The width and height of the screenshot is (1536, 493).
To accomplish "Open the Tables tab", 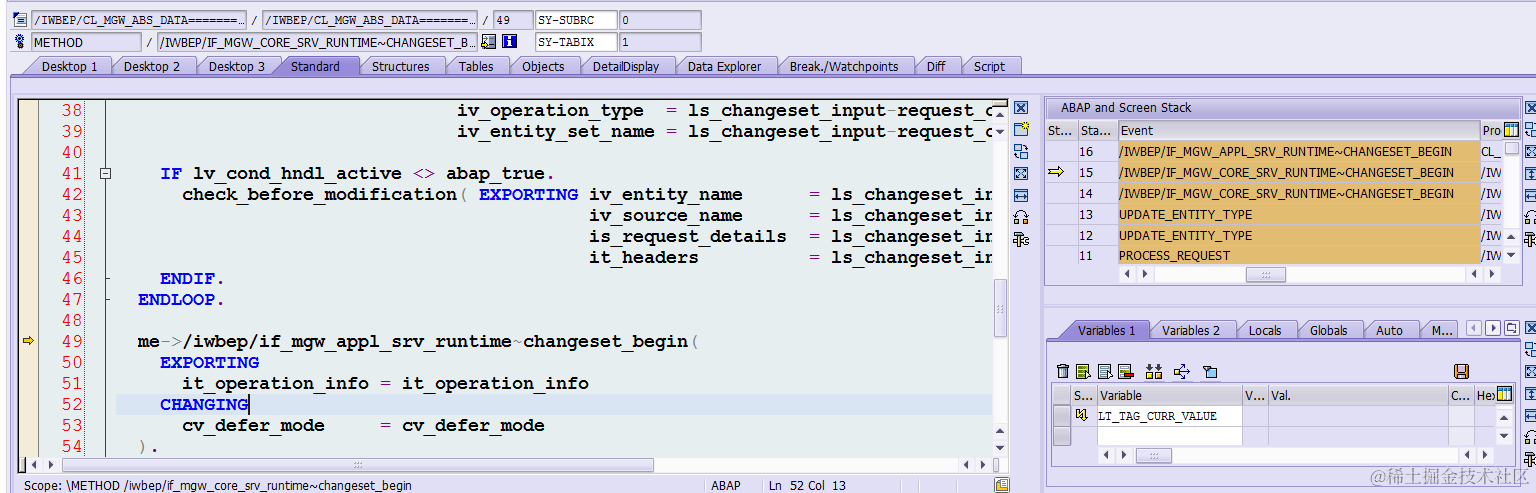I will tap(476, 66).
